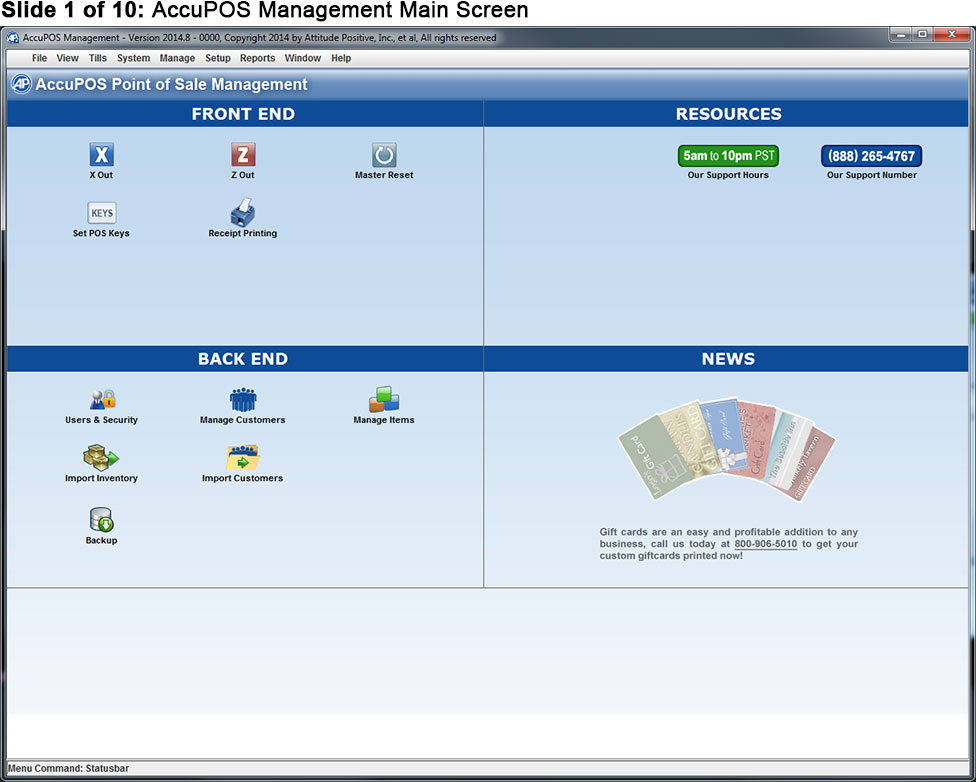The image size is (976, 782).
Task: Open the Tills menu
Action: click(98, 58)
